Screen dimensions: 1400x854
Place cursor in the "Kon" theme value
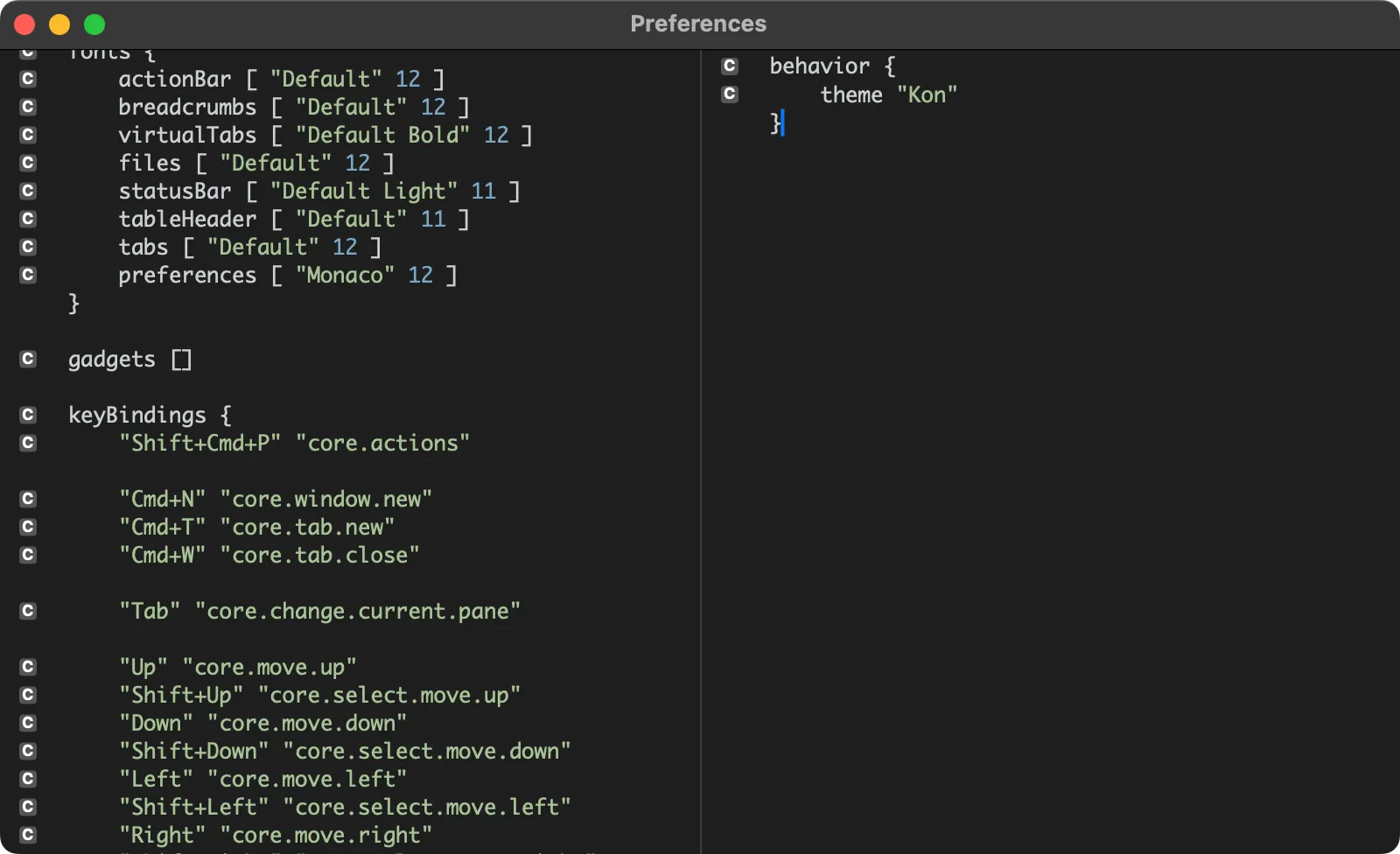pyautogui.click(x=927, y=94)
